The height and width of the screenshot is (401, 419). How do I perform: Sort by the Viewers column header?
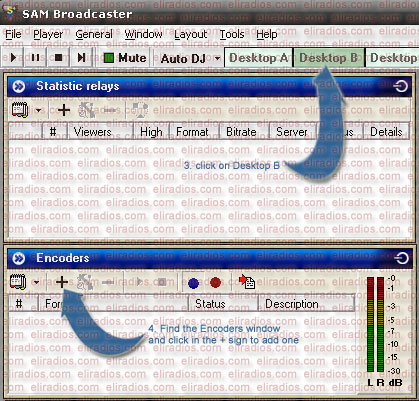coord(100,132)
